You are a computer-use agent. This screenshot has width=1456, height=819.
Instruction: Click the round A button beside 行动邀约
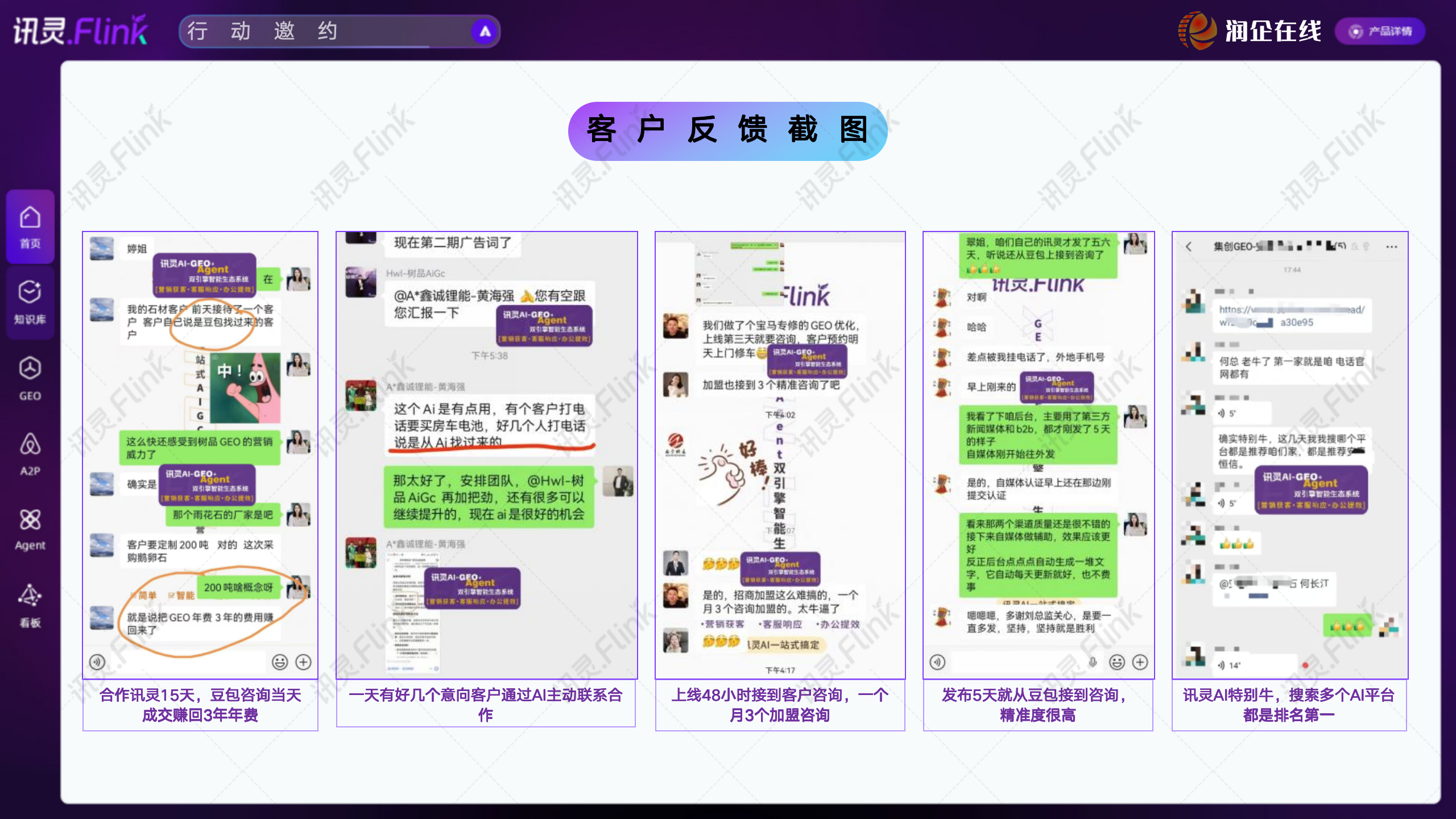tap(485, 31)
